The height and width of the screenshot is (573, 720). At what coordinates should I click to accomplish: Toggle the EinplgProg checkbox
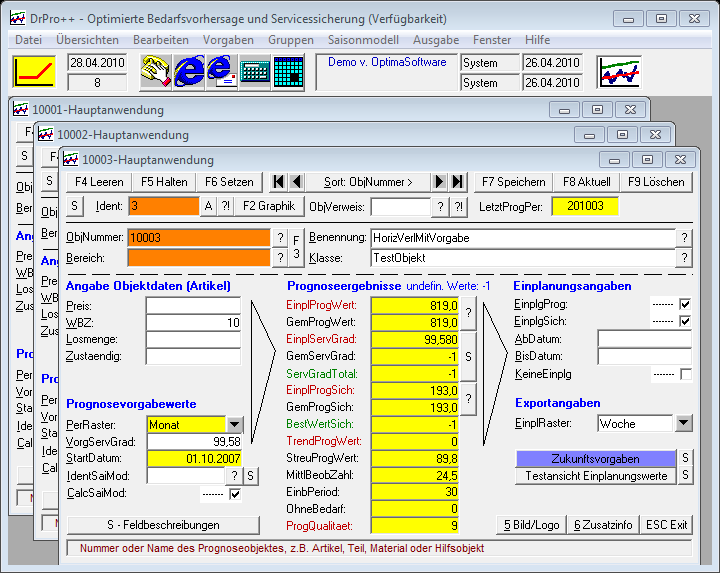[x=685, y=304]
